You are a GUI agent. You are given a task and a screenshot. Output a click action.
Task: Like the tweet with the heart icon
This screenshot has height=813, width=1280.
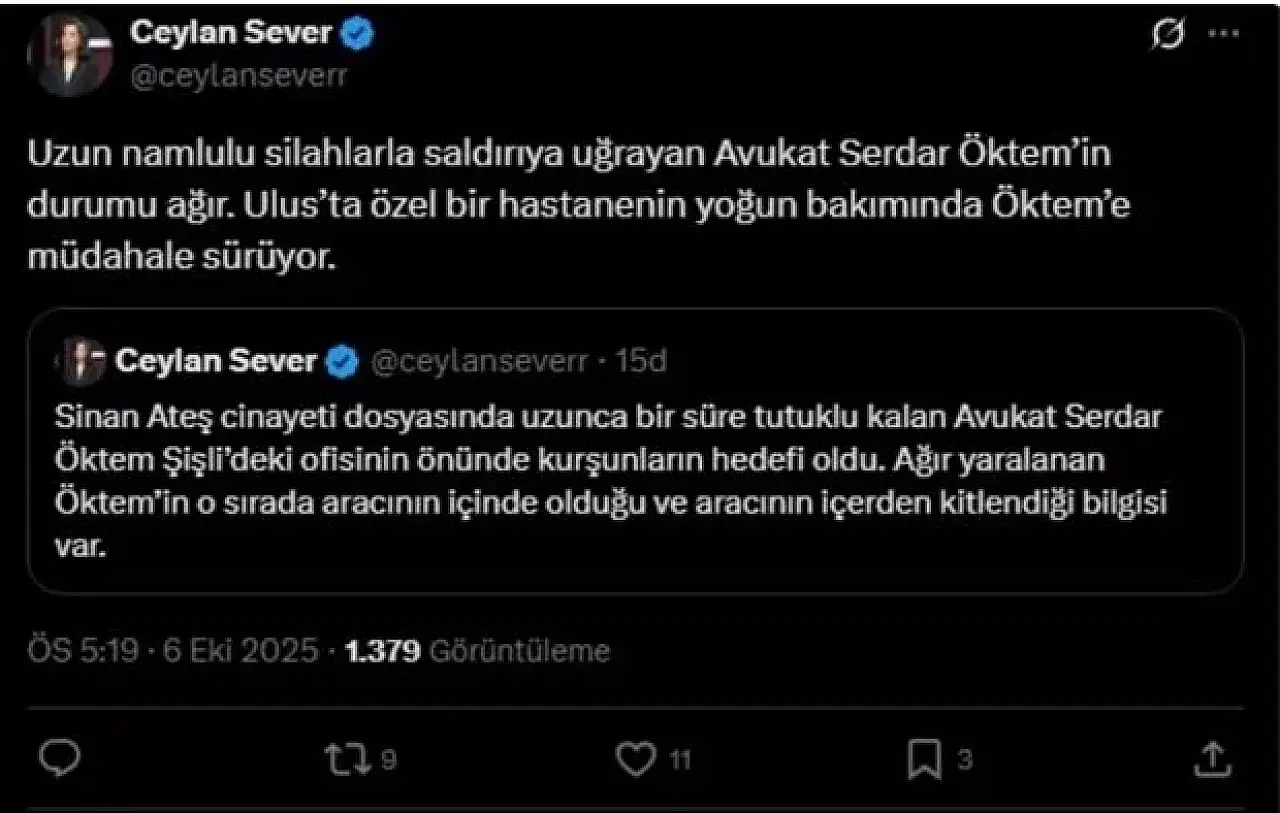(635, 759)
